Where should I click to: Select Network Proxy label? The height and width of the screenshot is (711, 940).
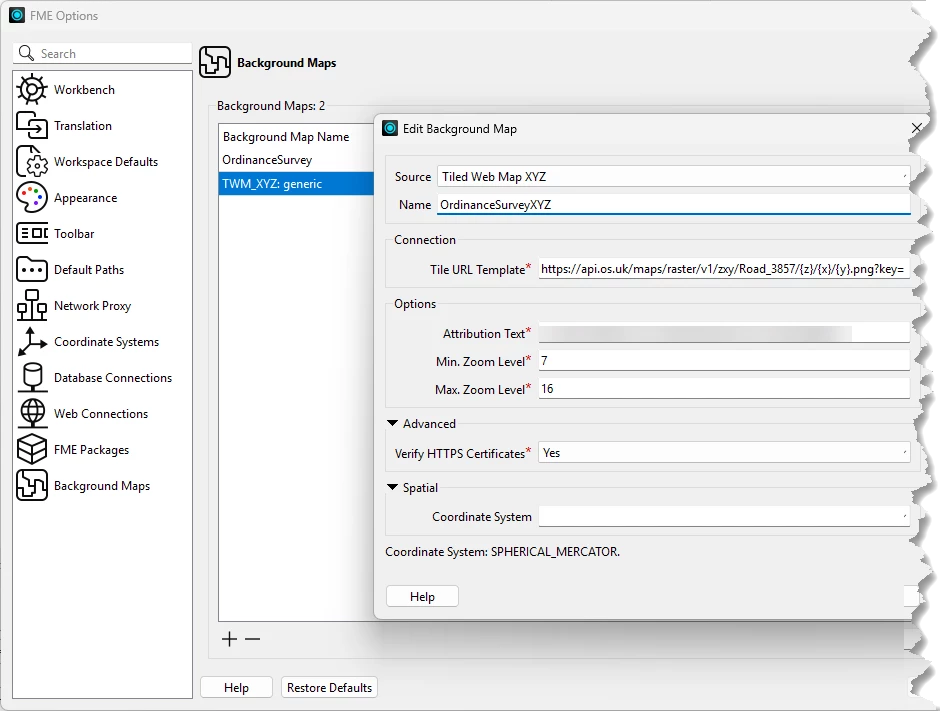92,306
